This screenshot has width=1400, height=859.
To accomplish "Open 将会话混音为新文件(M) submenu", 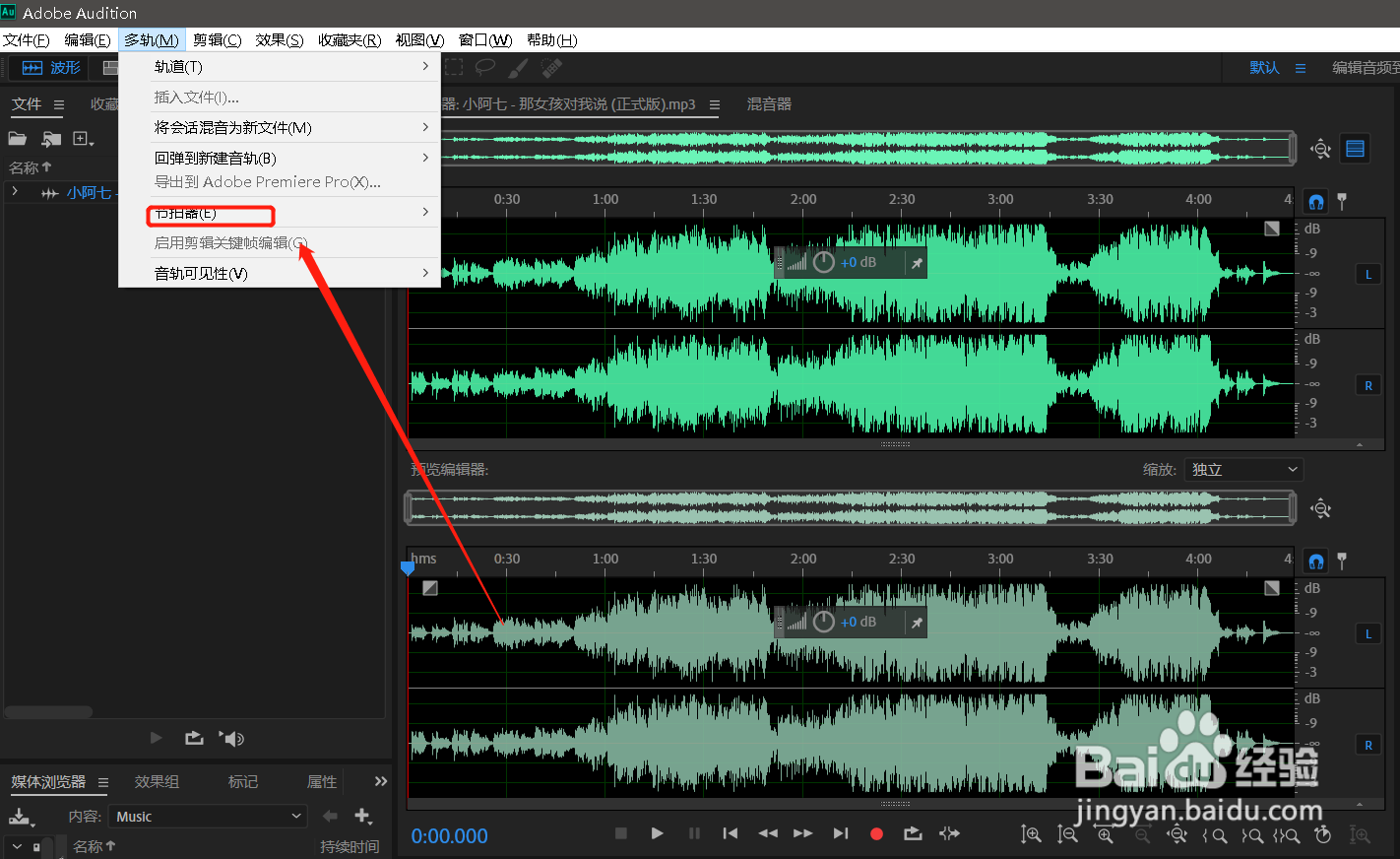I will coord(279,127).
